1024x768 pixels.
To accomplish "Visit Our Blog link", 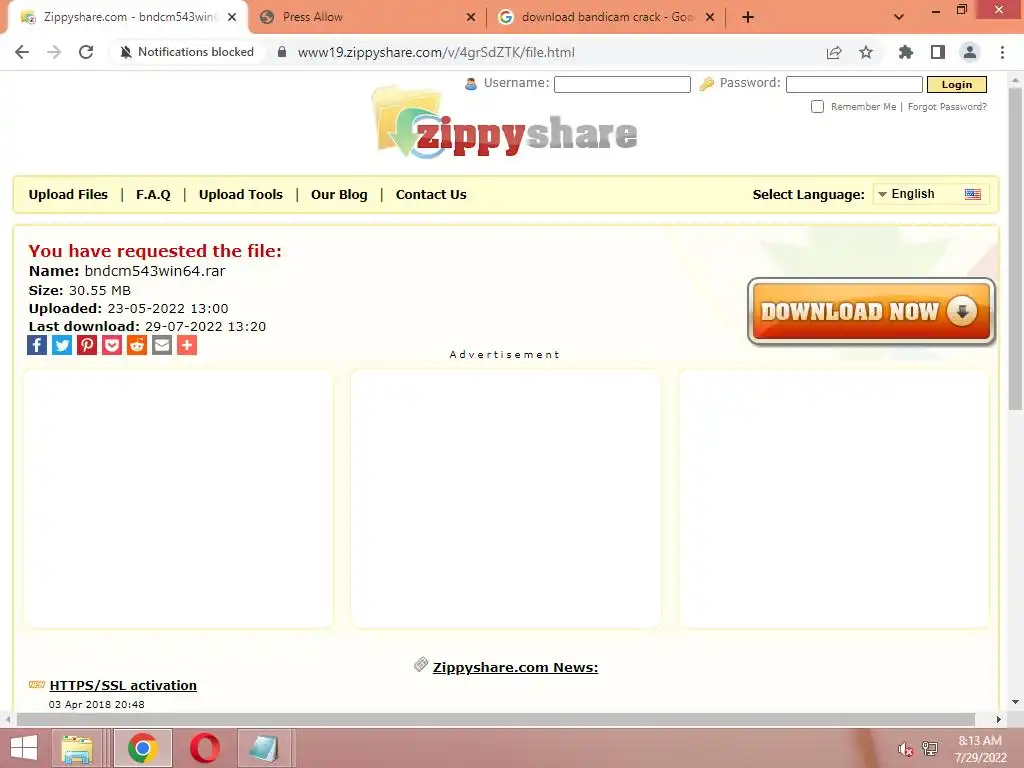I will [339, 194].
